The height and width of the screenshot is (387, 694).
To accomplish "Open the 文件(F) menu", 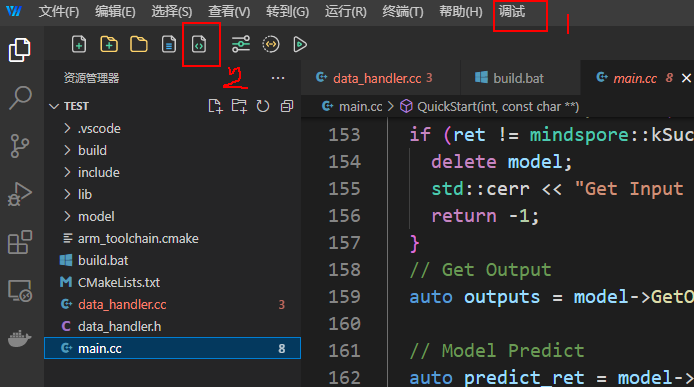I will point(59,12).
